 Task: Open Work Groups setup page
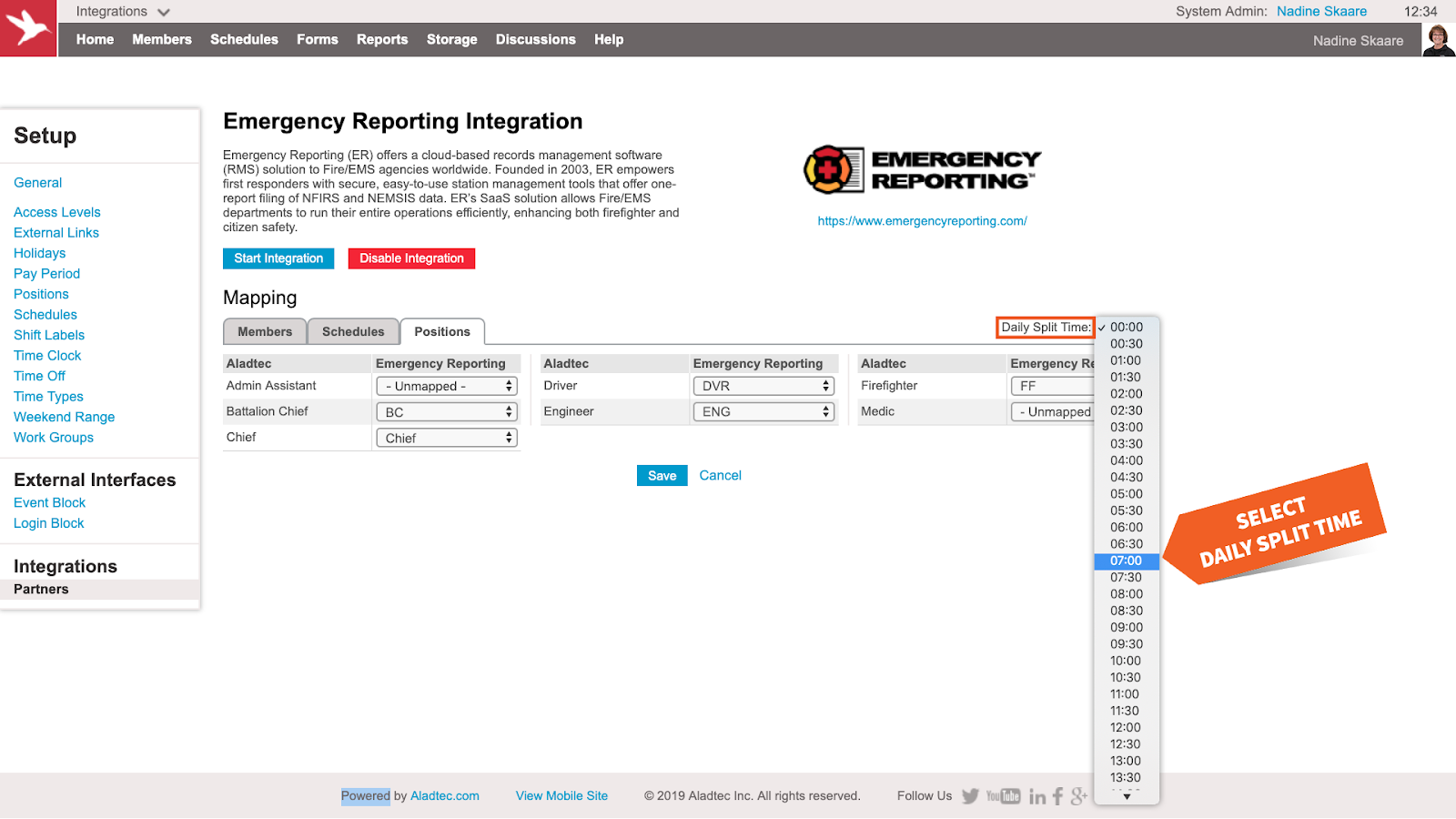point(54,438)
